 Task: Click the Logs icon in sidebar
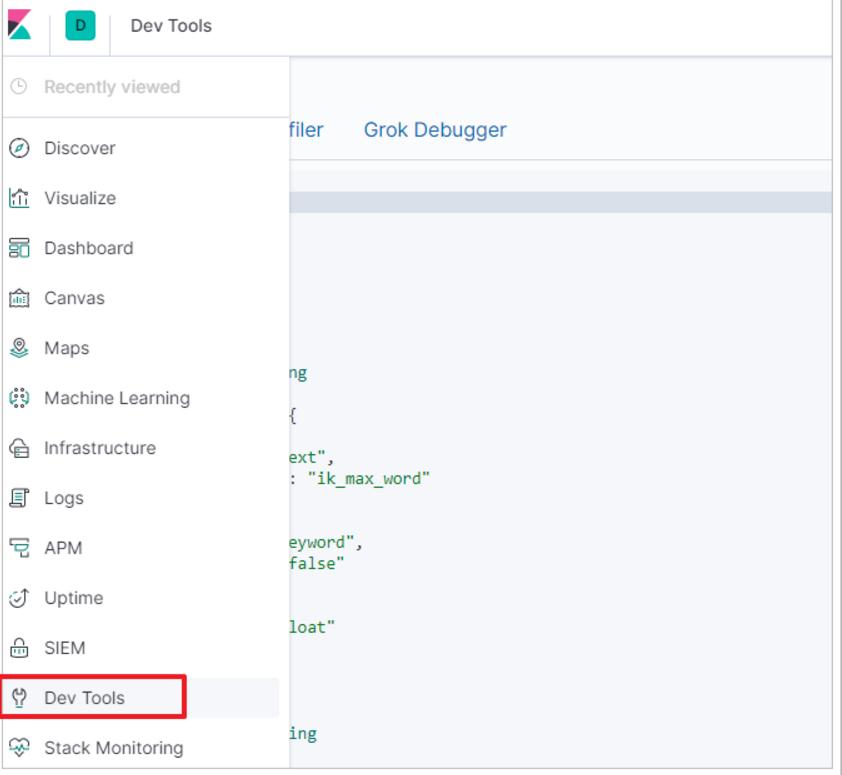19,498
